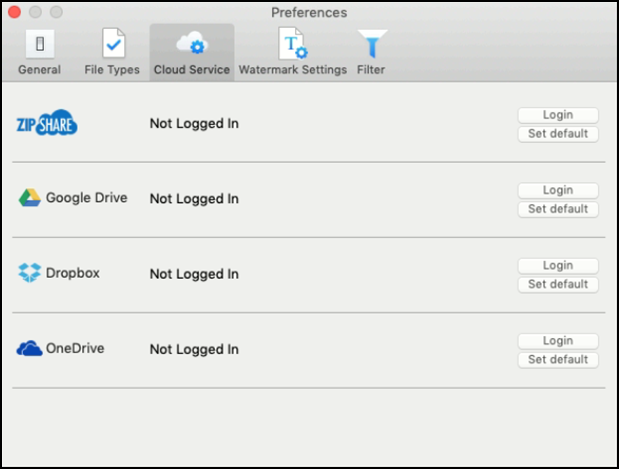
Task: Open the Filter funnel icon
Action: tap(372, 43)
